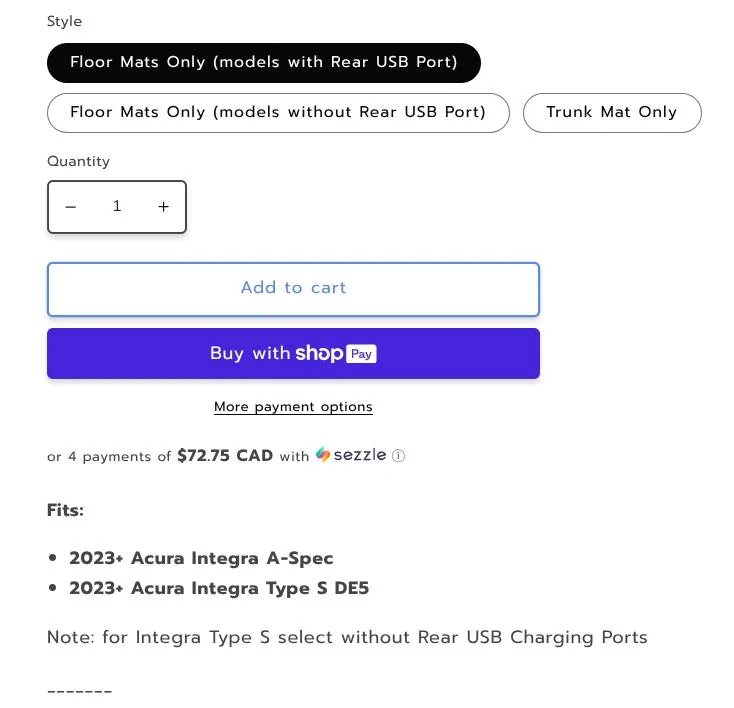
Task: Click the Acura Integra Type S DE5 bullet
Action: [219, 588]
